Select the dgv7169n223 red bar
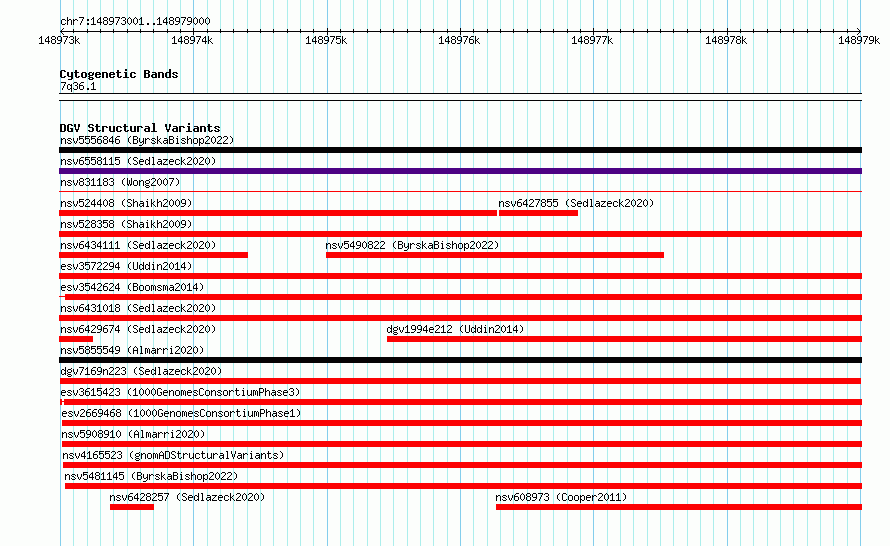890x546 pixels. 460,381
